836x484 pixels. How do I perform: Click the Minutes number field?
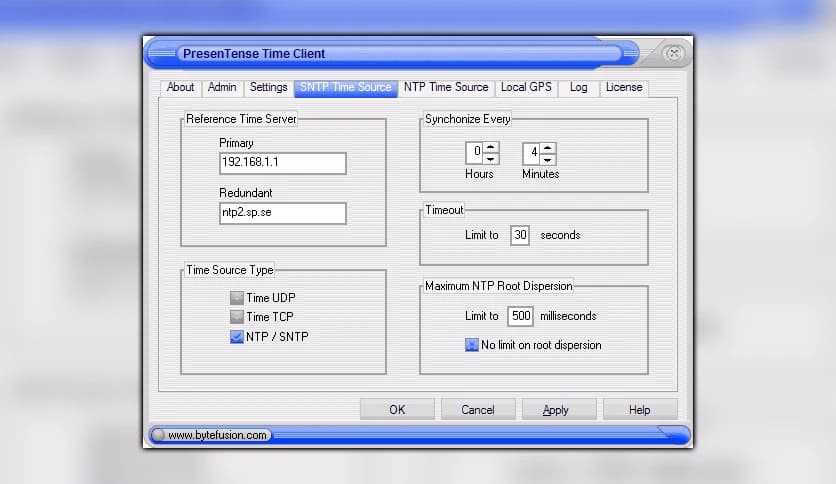[x=531, y=154]
